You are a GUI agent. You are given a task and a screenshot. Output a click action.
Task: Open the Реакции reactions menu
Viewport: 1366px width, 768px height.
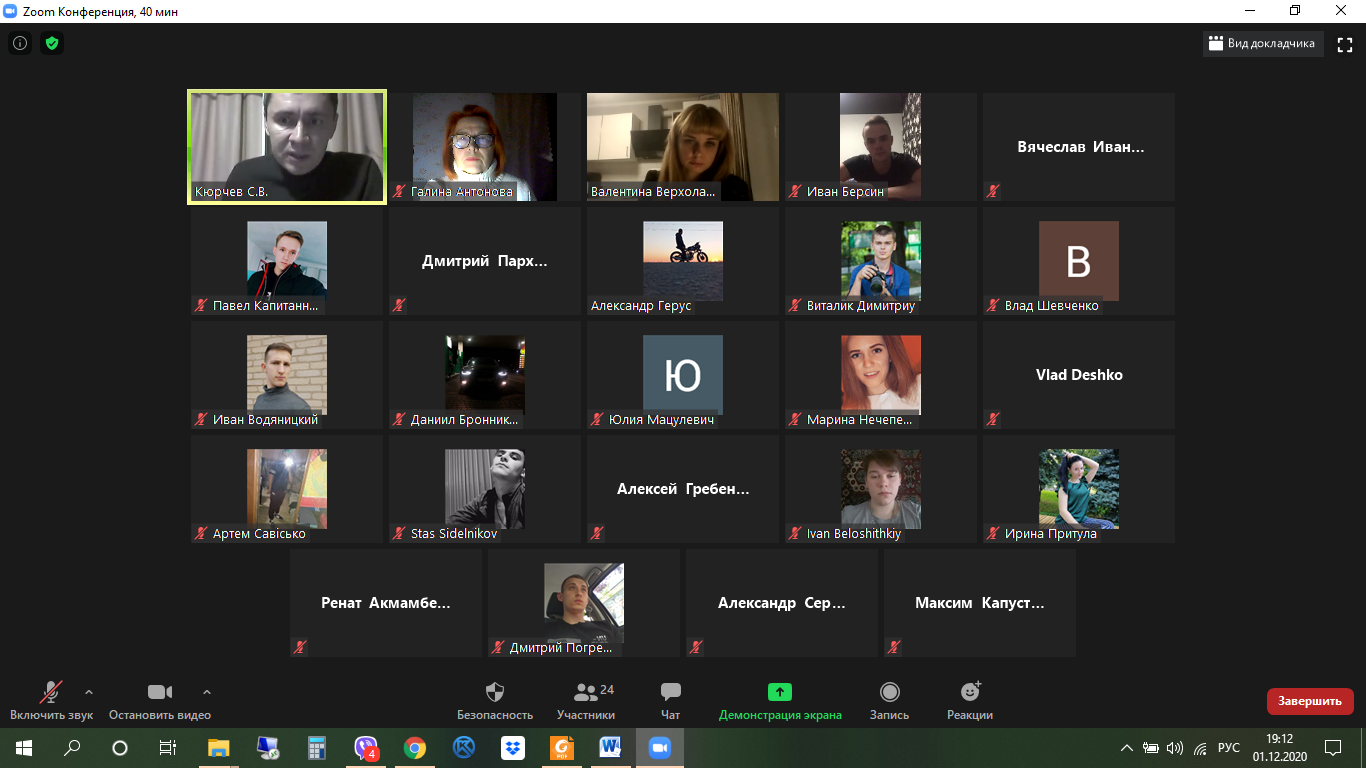tap(970, 701)
